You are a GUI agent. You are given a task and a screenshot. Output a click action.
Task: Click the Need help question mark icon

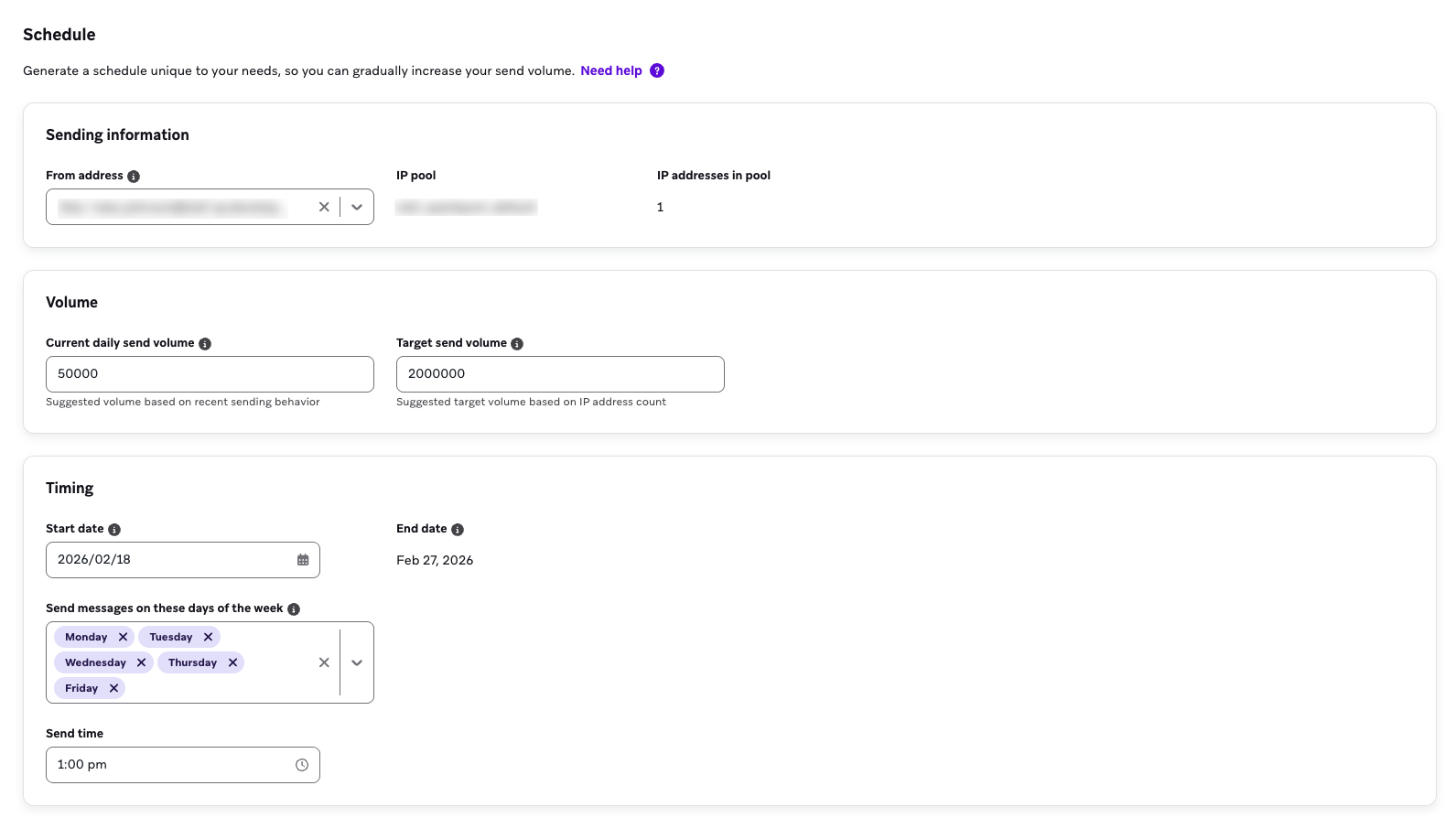(x=656, y=70)
